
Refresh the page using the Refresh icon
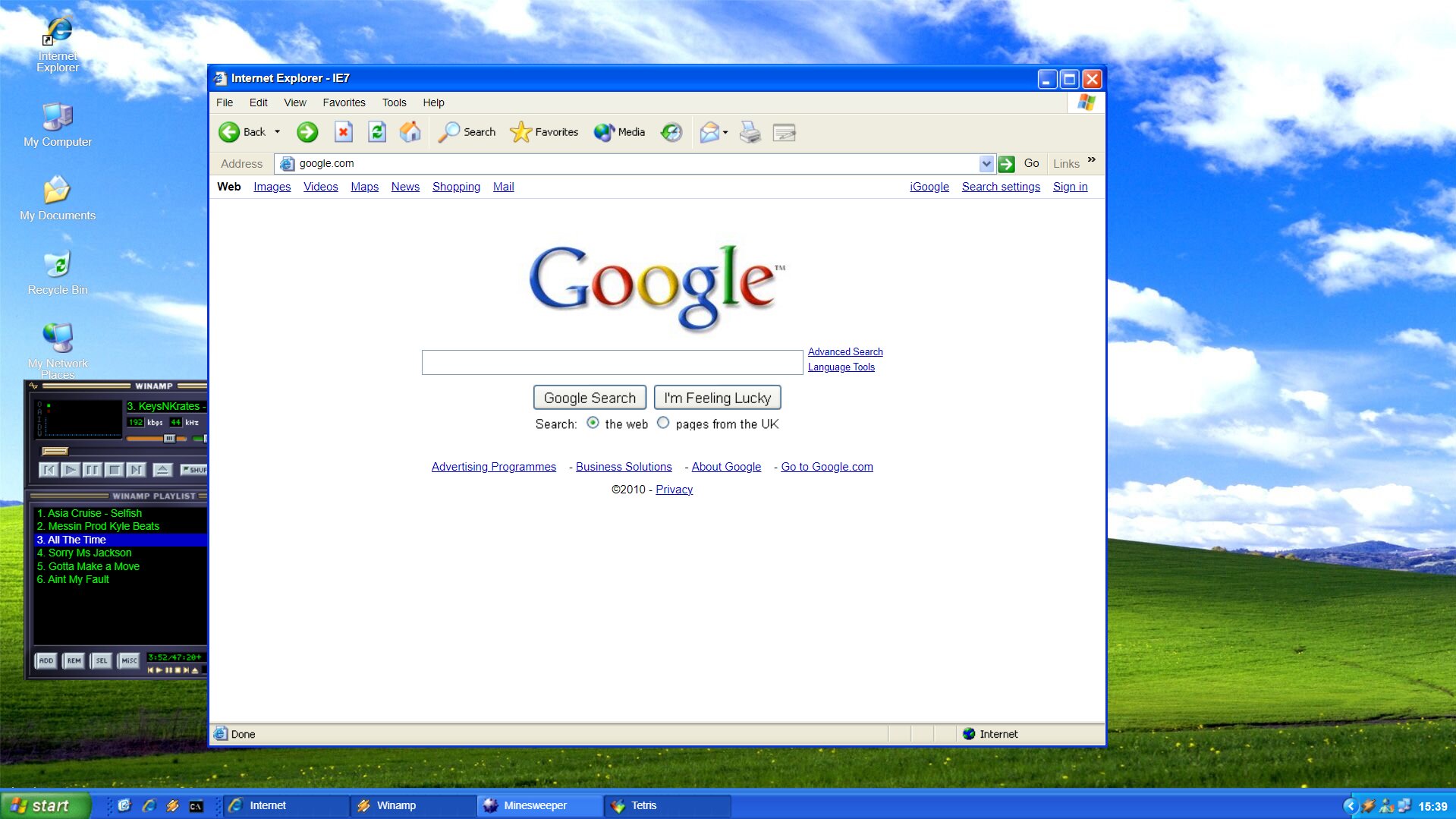(377, 132)
